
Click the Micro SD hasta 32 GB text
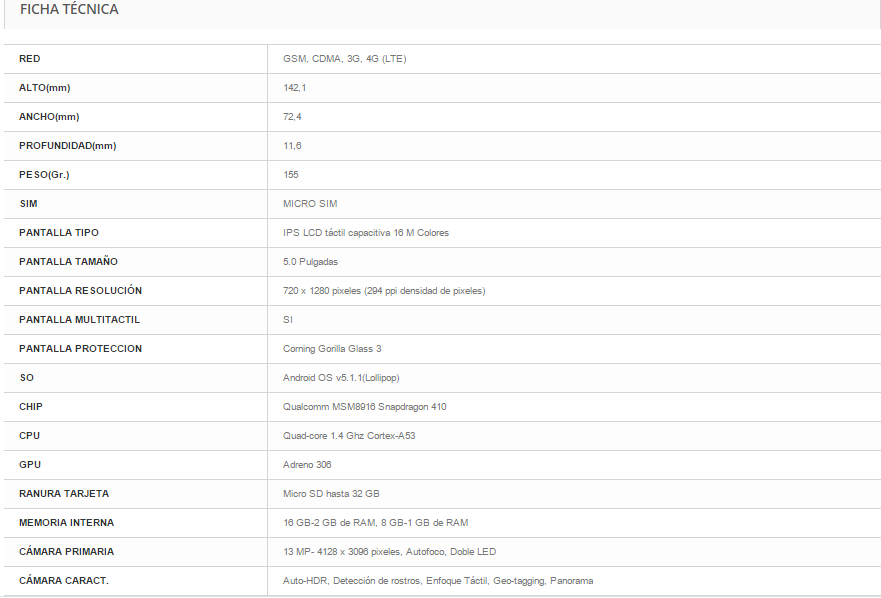[331, 494]
